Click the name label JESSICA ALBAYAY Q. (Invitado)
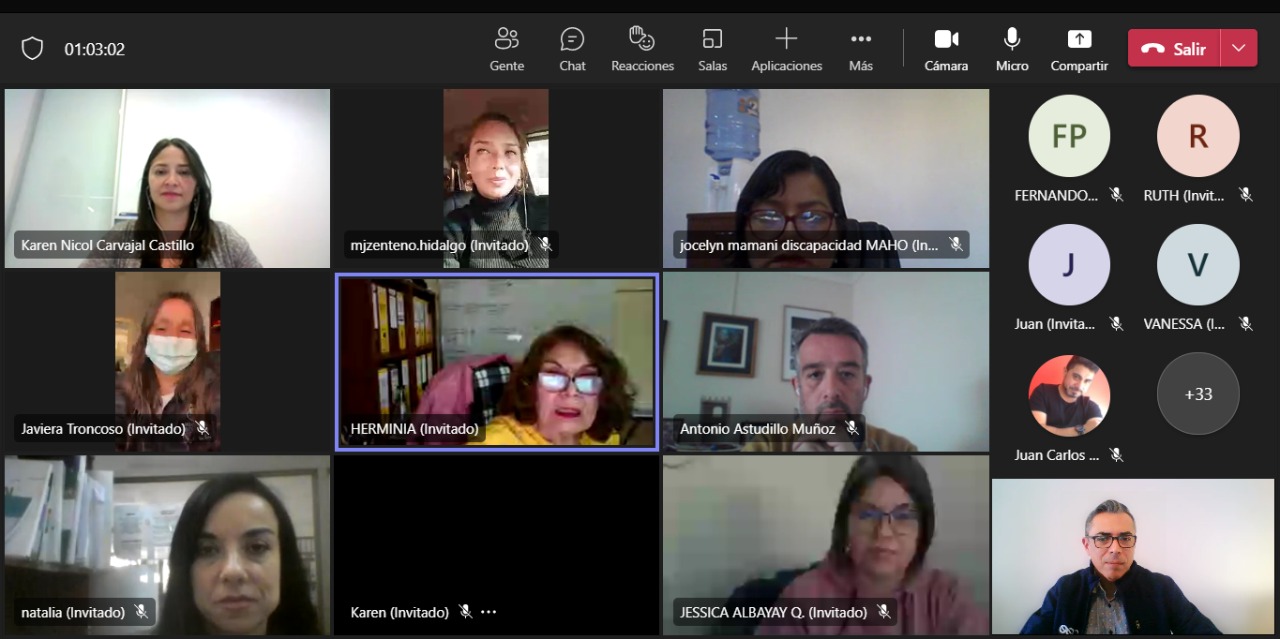 [x=773, y=612]
